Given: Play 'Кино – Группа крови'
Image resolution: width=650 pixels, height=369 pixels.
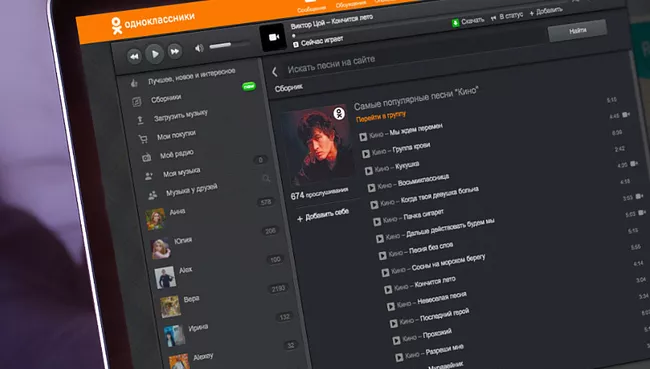Looking at the screenshot, I should [366, 154].
